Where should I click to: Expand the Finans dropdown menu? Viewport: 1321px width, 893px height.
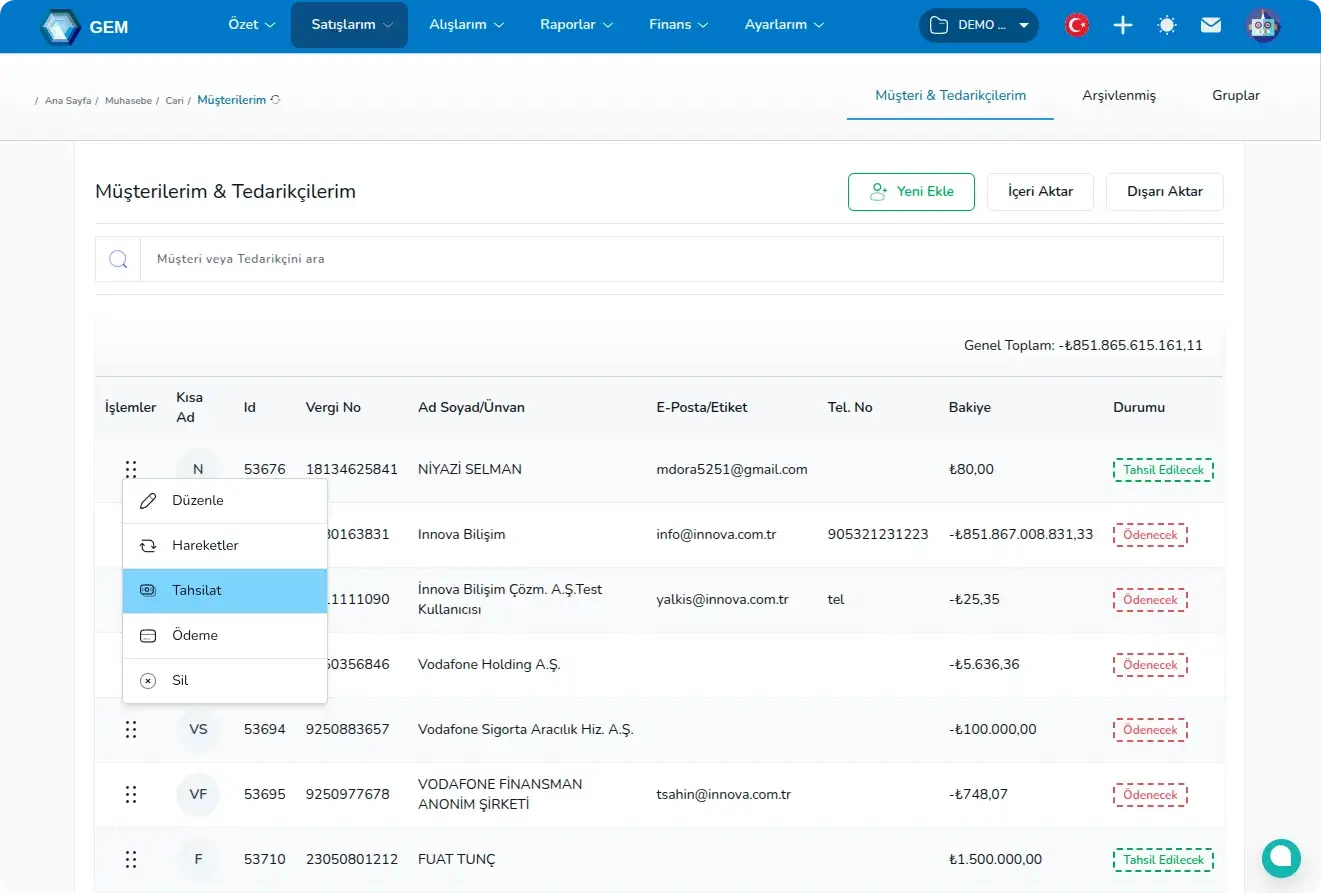679,25
